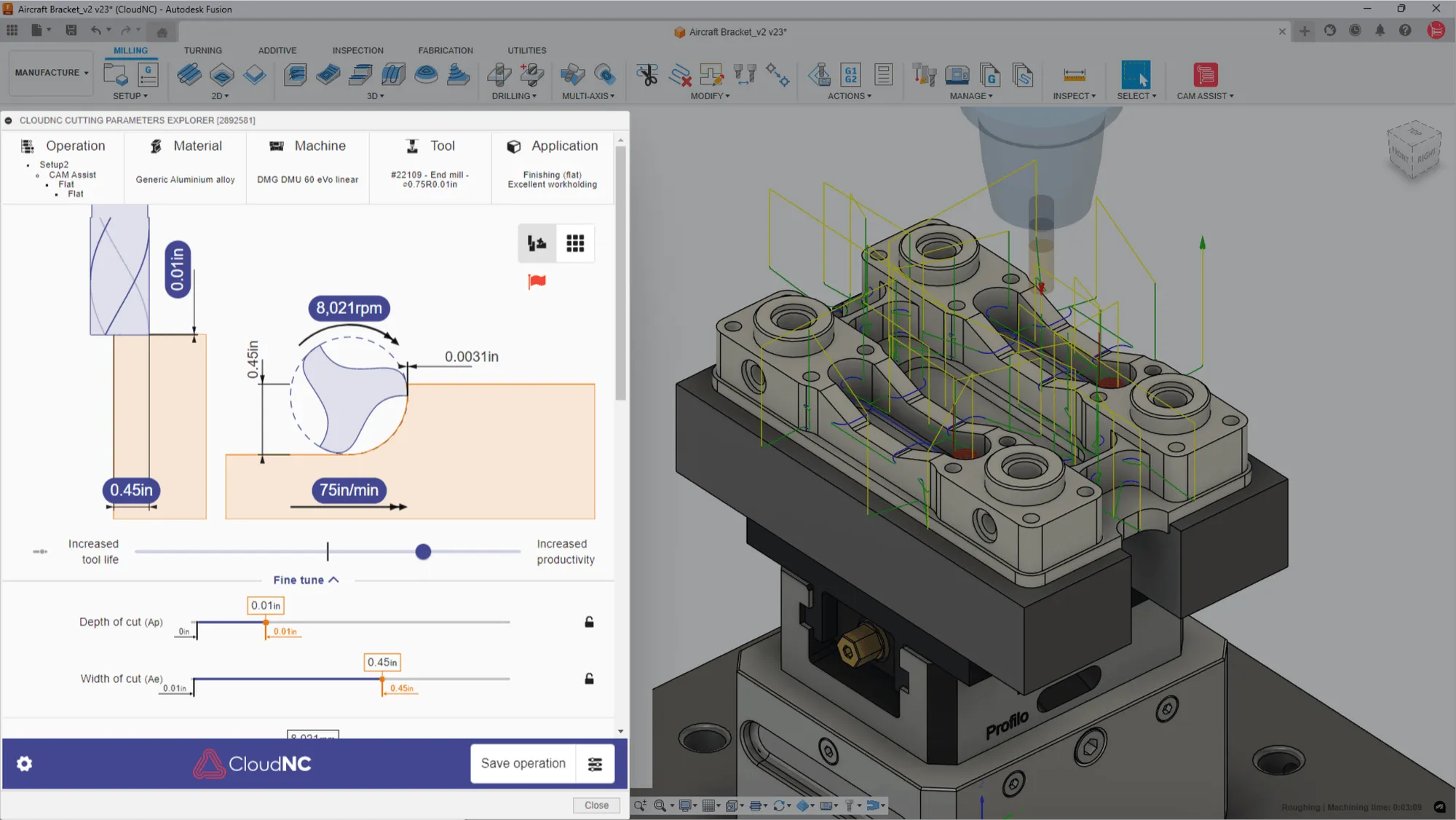The image size is (1456, 820).
Task: Switch to the tool diagram view
Action: click(x=537, y=243)
